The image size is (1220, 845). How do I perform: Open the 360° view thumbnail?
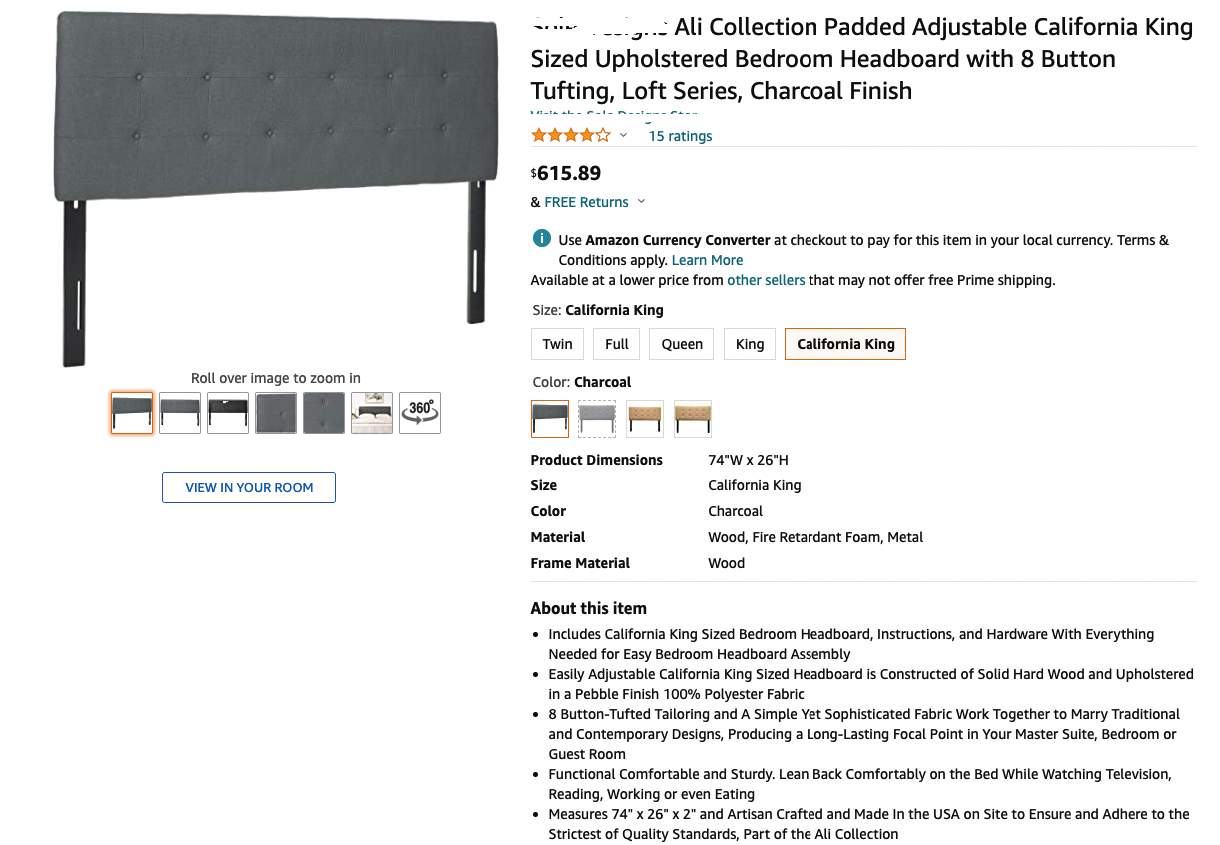click(x=420, y=413)
